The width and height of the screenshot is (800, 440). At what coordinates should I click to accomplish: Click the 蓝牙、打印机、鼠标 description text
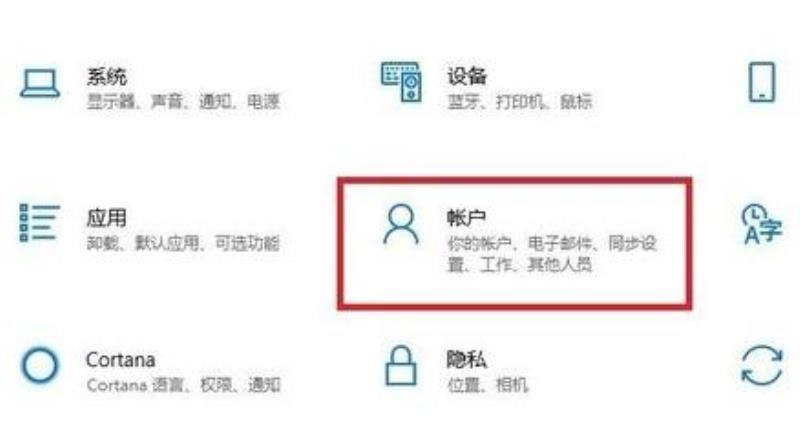click(519, 102)
